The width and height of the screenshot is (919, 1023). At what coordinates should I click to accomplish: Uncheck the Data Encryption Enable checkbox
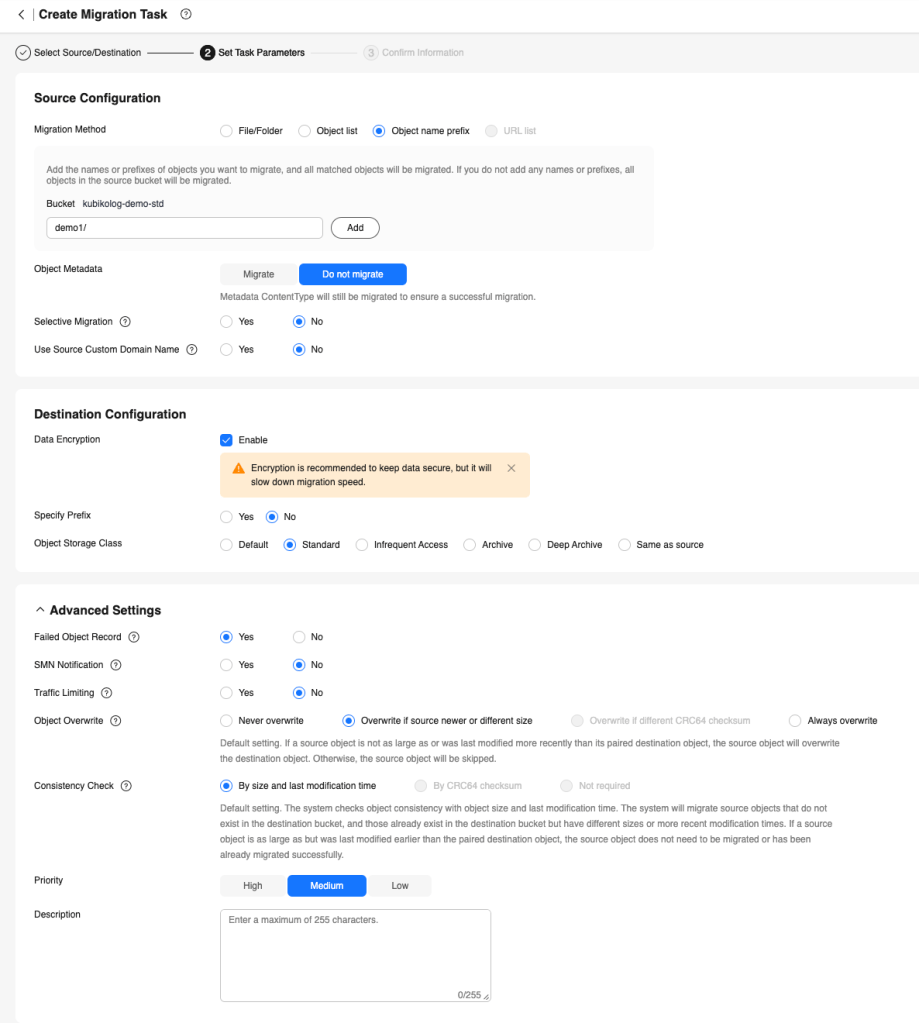(x=226, y=440)
